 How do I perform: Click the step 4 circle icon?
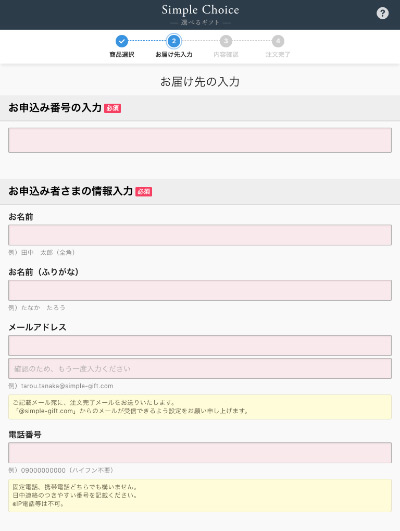tap(278, 41)
